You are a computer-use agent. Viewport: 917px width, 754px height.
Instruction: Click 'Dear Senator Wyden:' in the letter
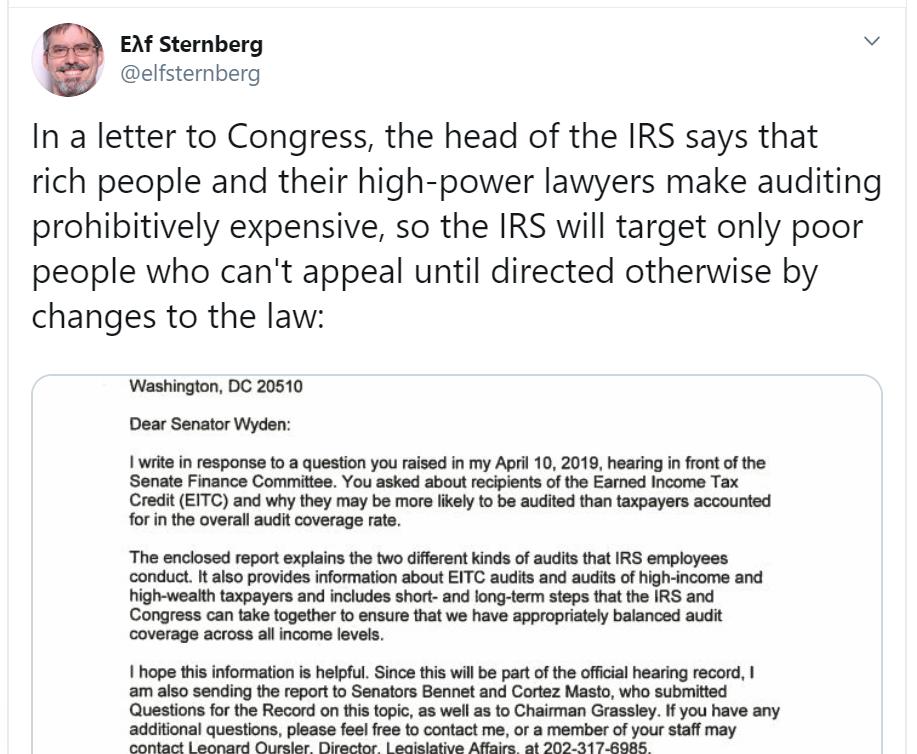(210, 424)
